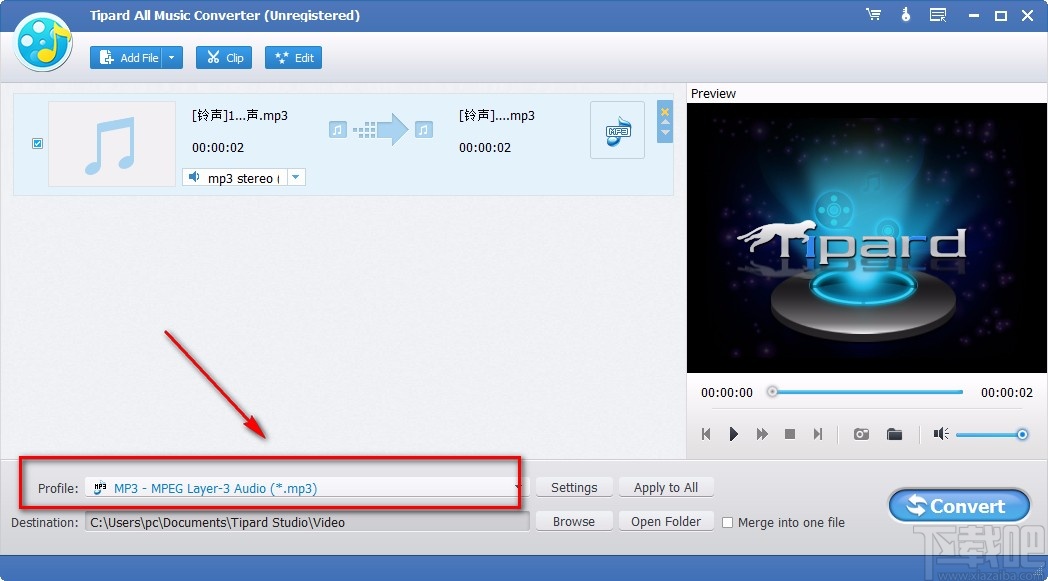Minimize the Tipard window
1048x581 pixels.
click(973, 15)
